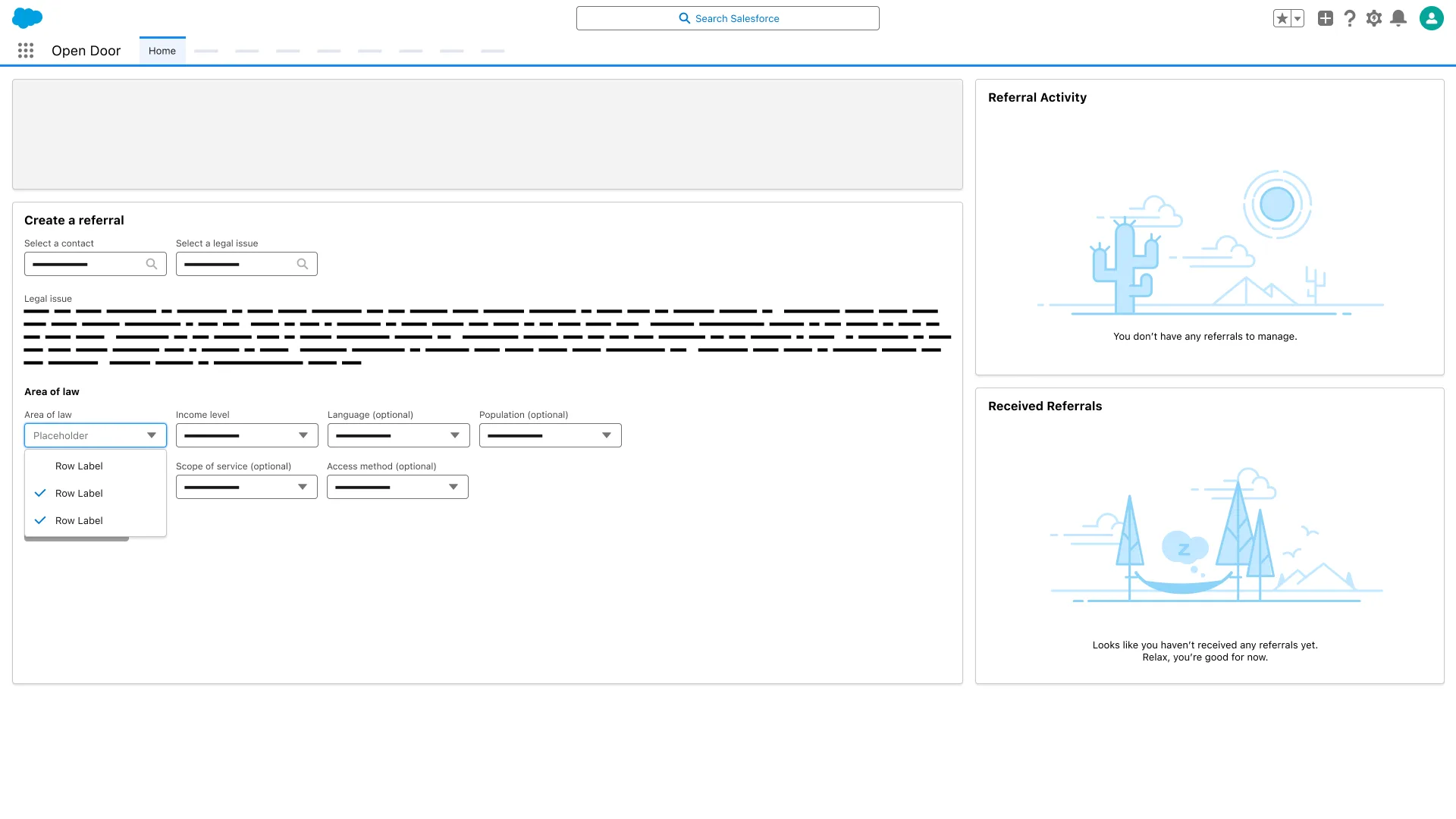Click the Search Salesforce field
Image resolution: width=1456 pixels, height=819 pixels.
[728, 18]
